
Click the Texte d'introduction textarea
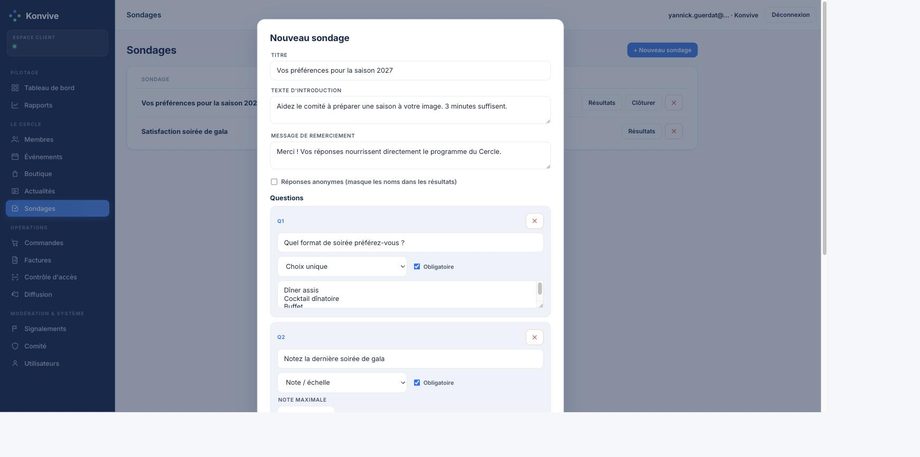tap(410, 110)
